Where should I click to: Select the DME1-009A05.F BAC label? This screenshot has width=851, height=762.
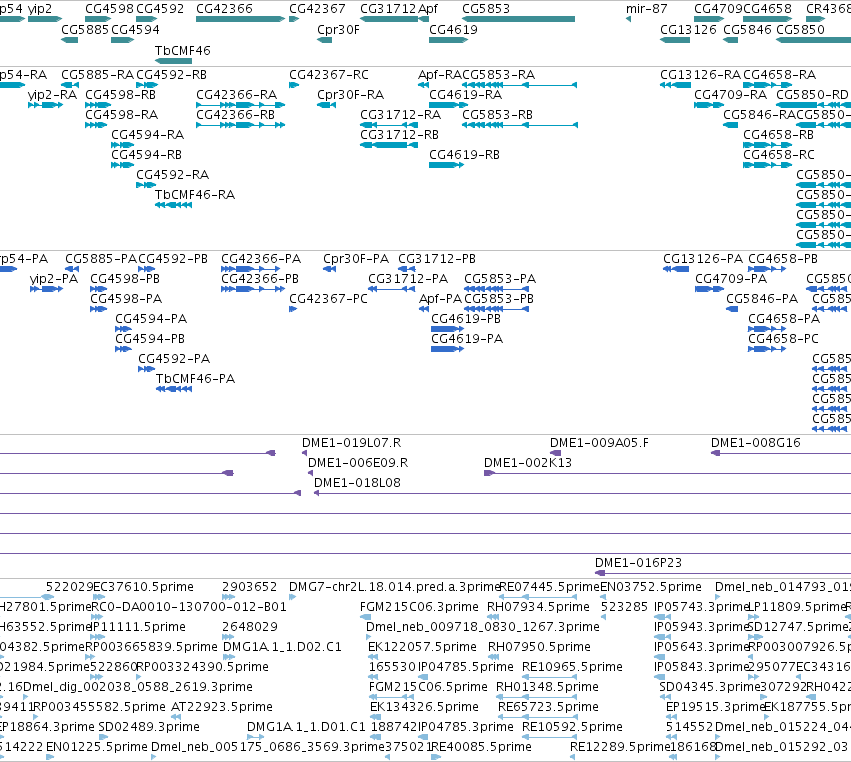(599, 443)
